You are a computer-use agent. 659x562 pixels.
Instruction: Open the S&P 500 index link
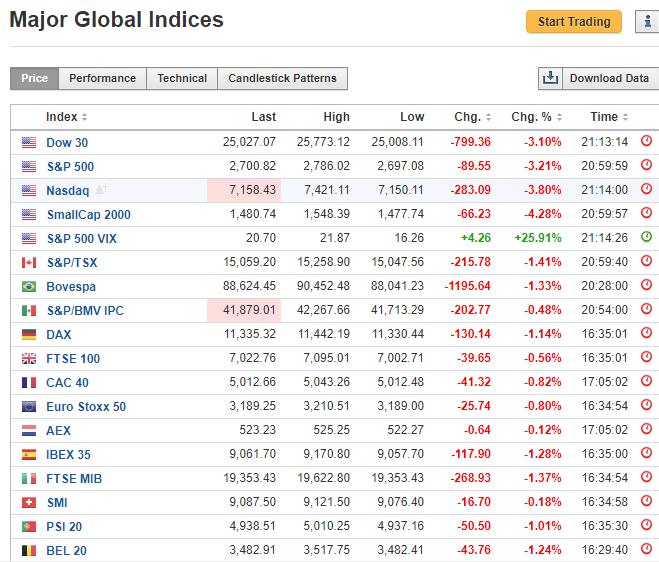pyautogui.click(x=70, y=166)
